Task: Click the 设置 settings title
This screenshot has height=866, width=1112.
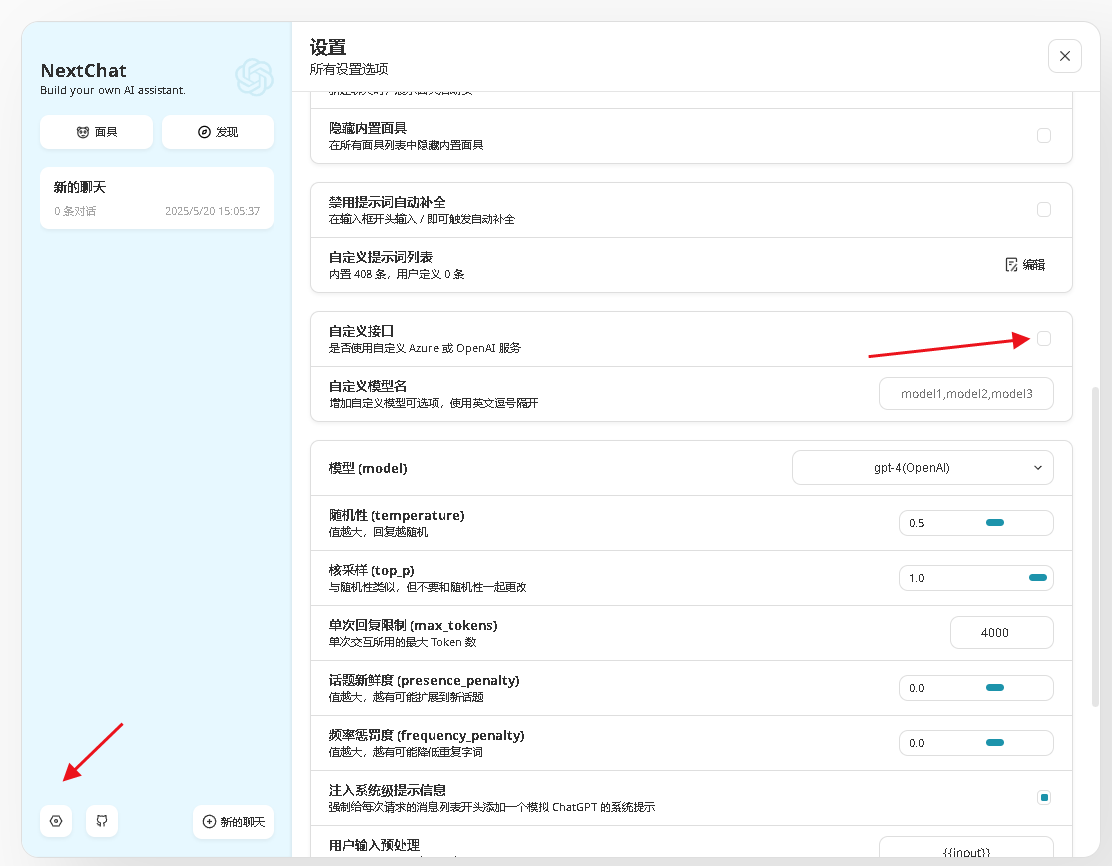Action: pos(328,48)
